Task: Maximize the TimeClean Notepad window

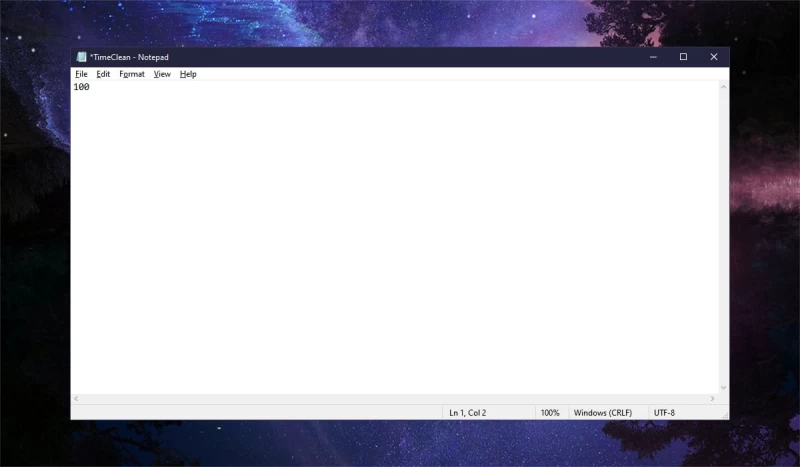Action: click(x=683, y=57)
